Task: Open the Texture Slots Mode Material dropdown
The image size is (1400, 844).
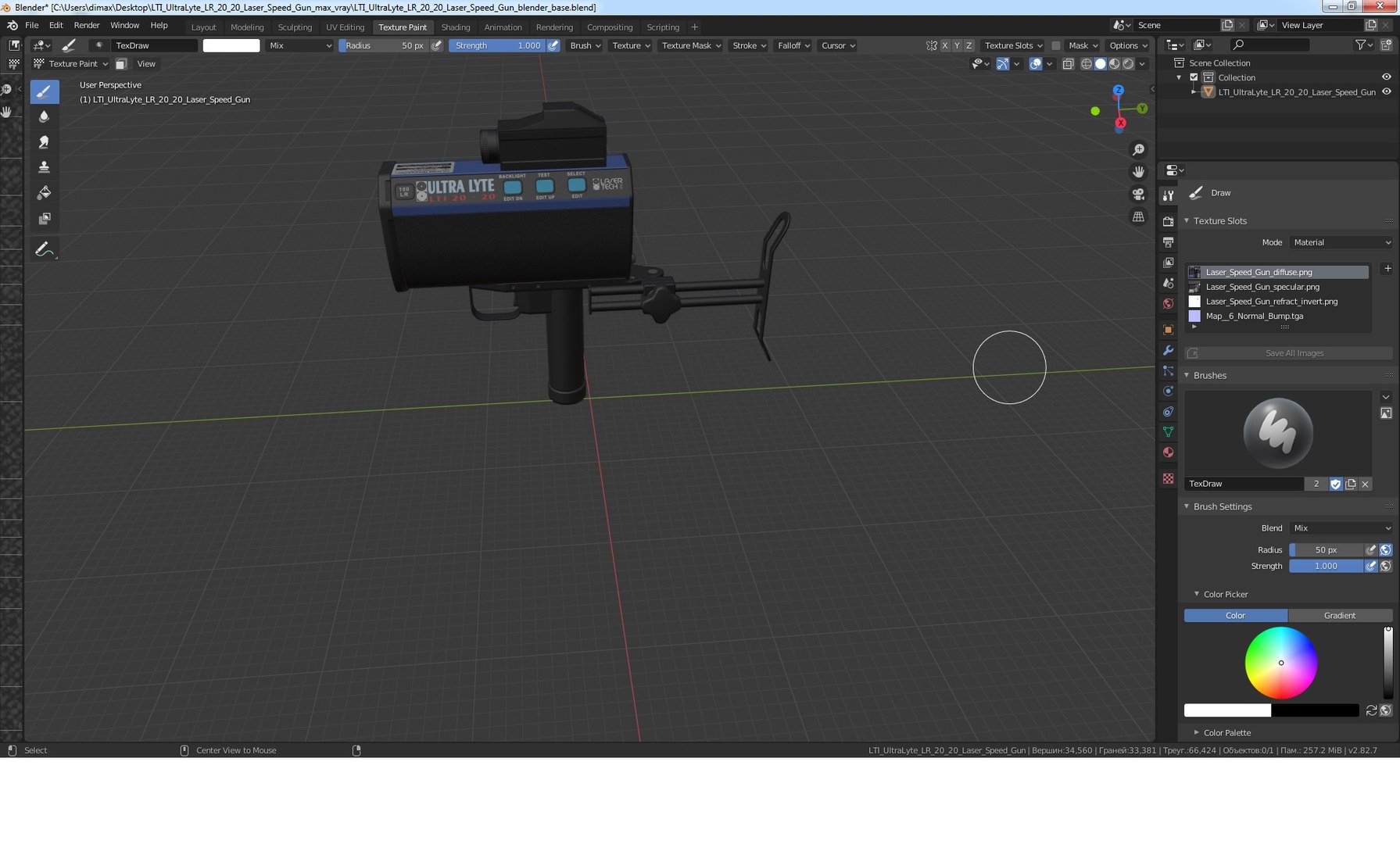Action: 1341,242
